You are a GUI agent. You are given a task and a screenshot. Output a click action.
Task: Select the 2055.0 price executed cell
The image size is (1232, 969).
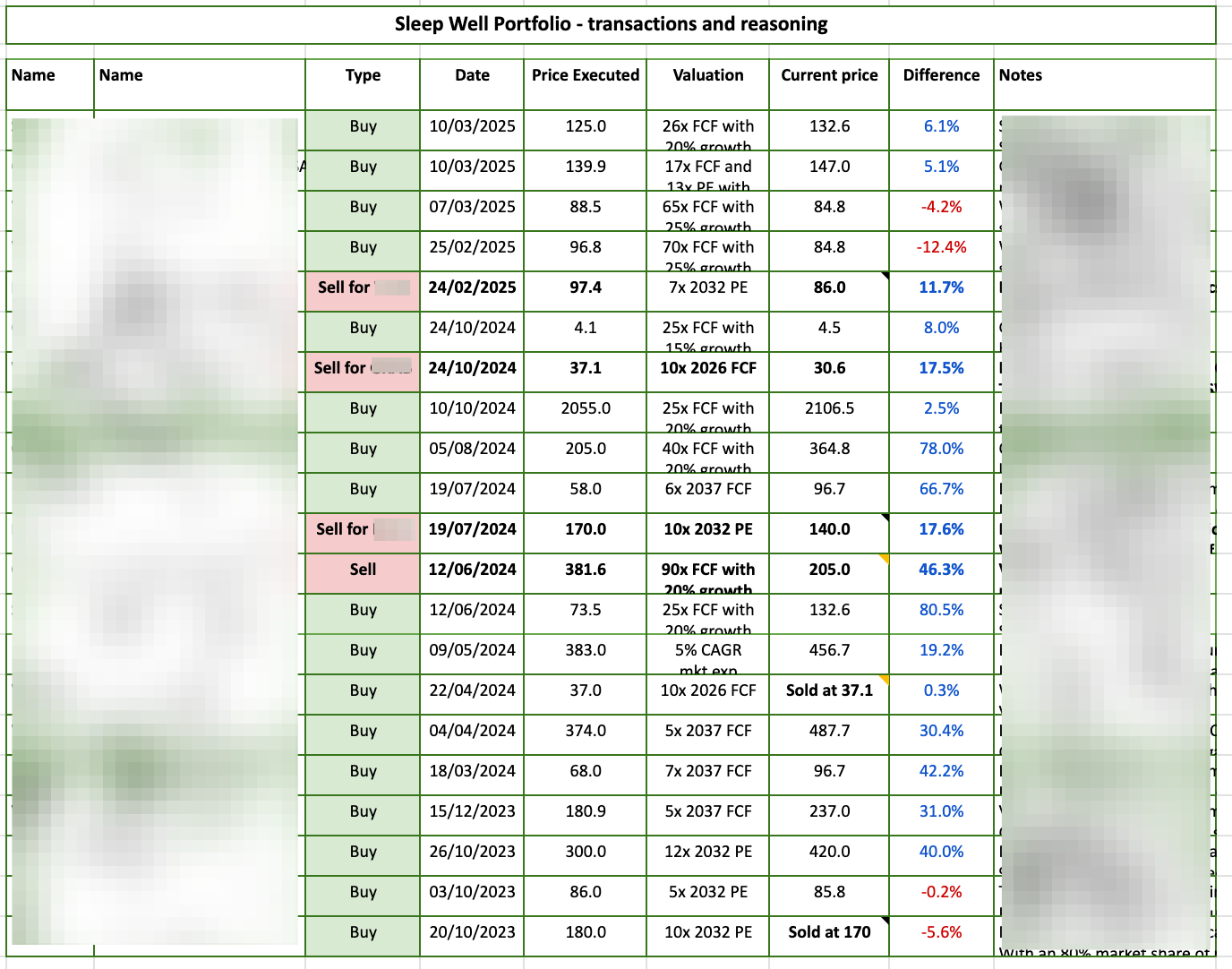[586, 413]
